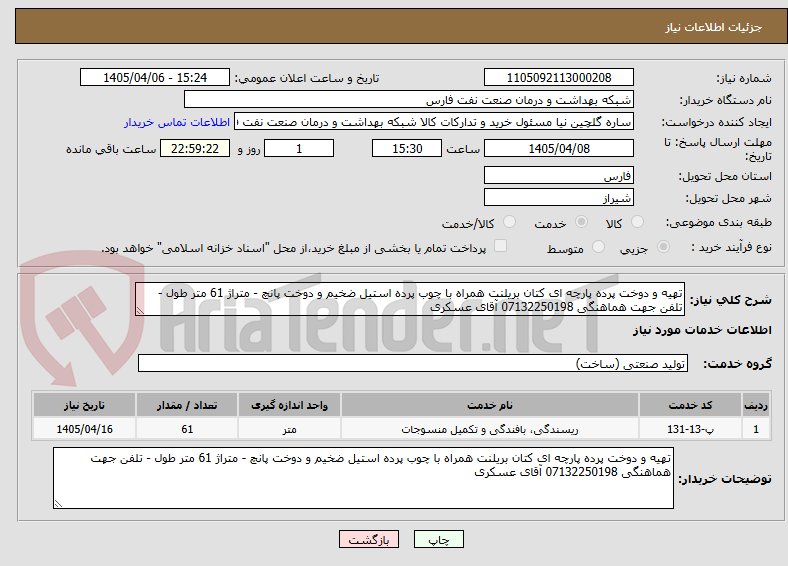Click the مهلت ارسال پاسخ label

click(x=718, y=149)
